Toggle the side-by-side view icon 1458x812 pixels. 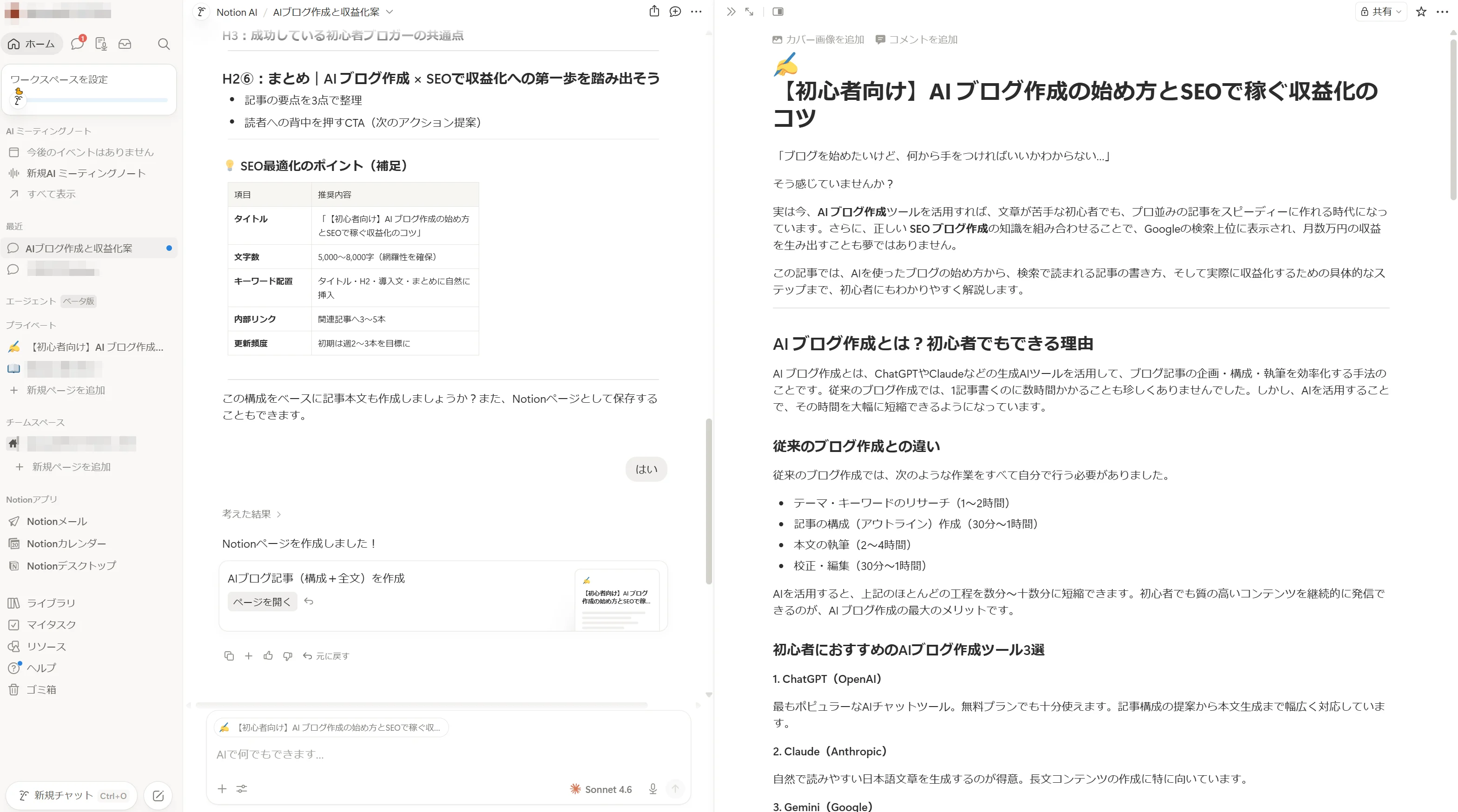coord(778,11)
